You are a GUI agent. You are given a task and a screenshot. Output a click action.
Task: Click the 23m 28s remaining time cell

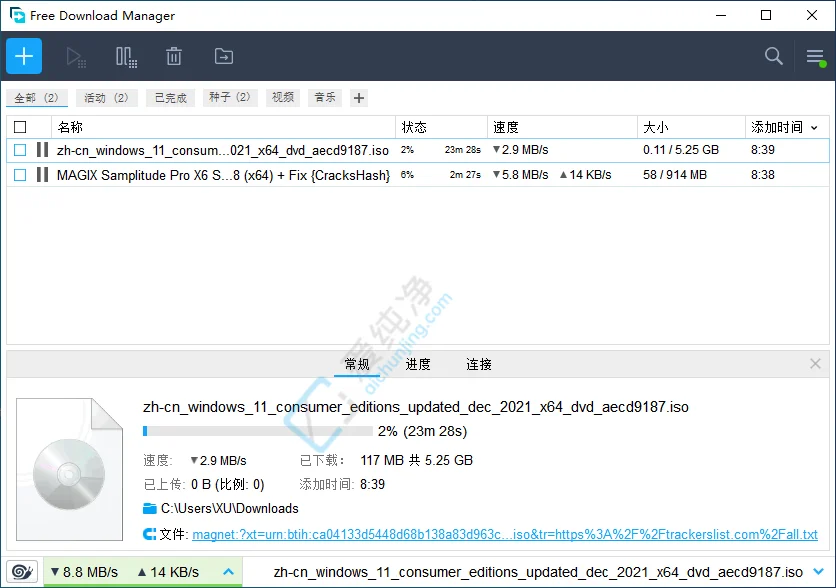463,150
